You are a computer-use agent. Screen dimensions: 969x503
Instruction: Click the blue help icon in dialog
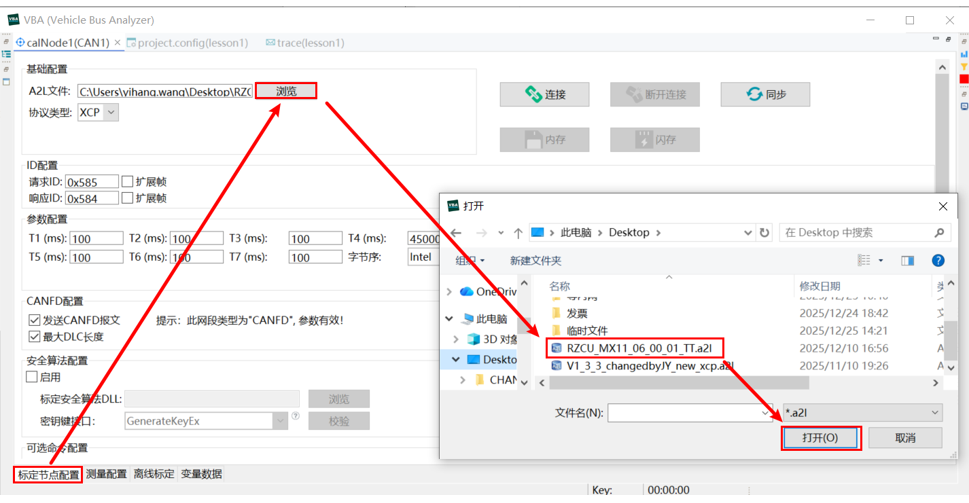(938, 260)
